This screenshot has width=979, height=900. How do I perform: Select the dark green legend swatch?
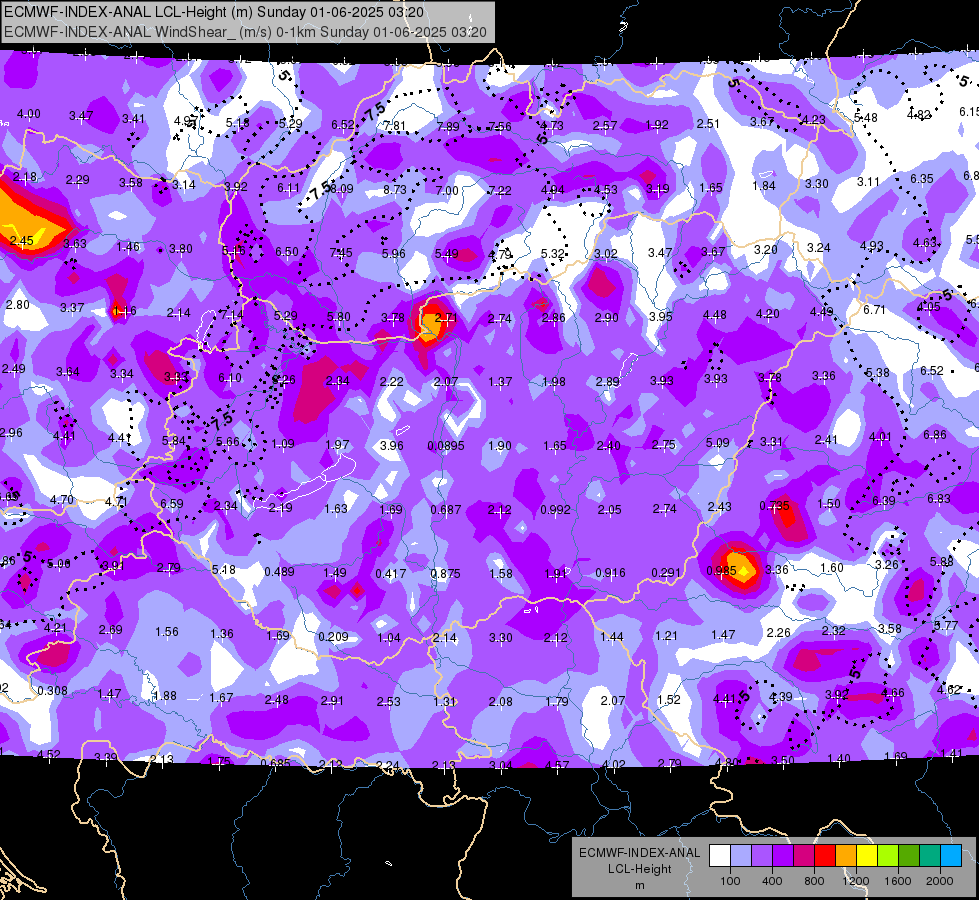pos(909,856)
